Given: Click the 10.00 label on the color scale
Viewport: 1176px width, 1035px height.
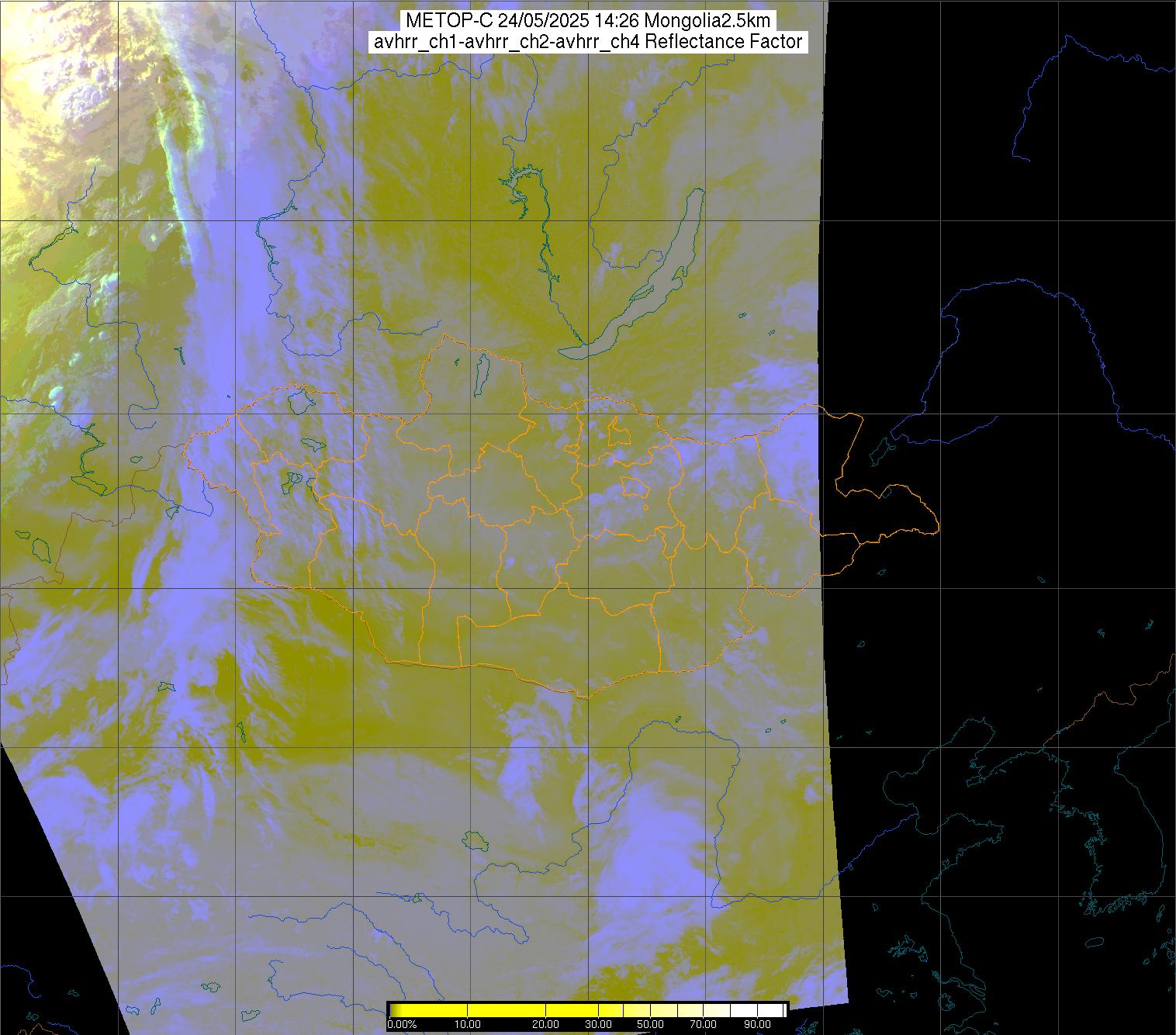Looking at the screenshot, I should 468,1025.
